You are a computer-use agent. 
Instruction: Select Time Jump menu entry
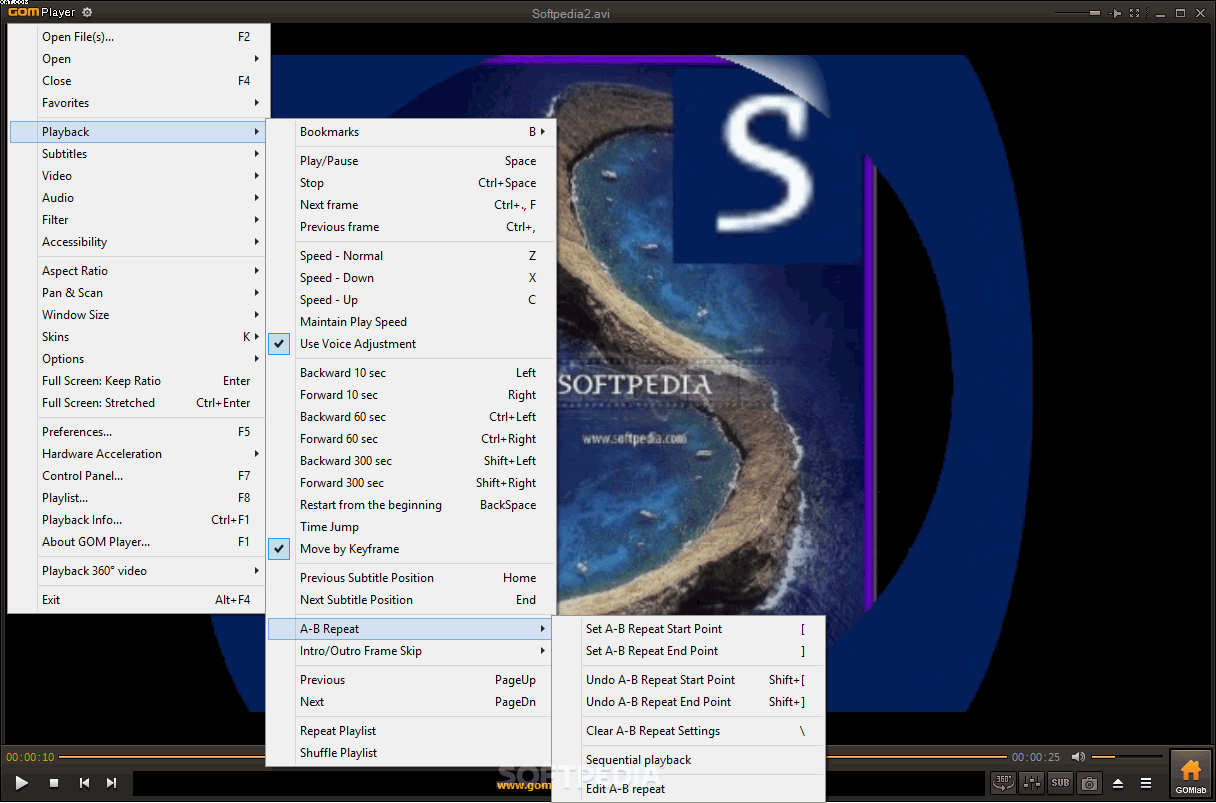(410, 527)
